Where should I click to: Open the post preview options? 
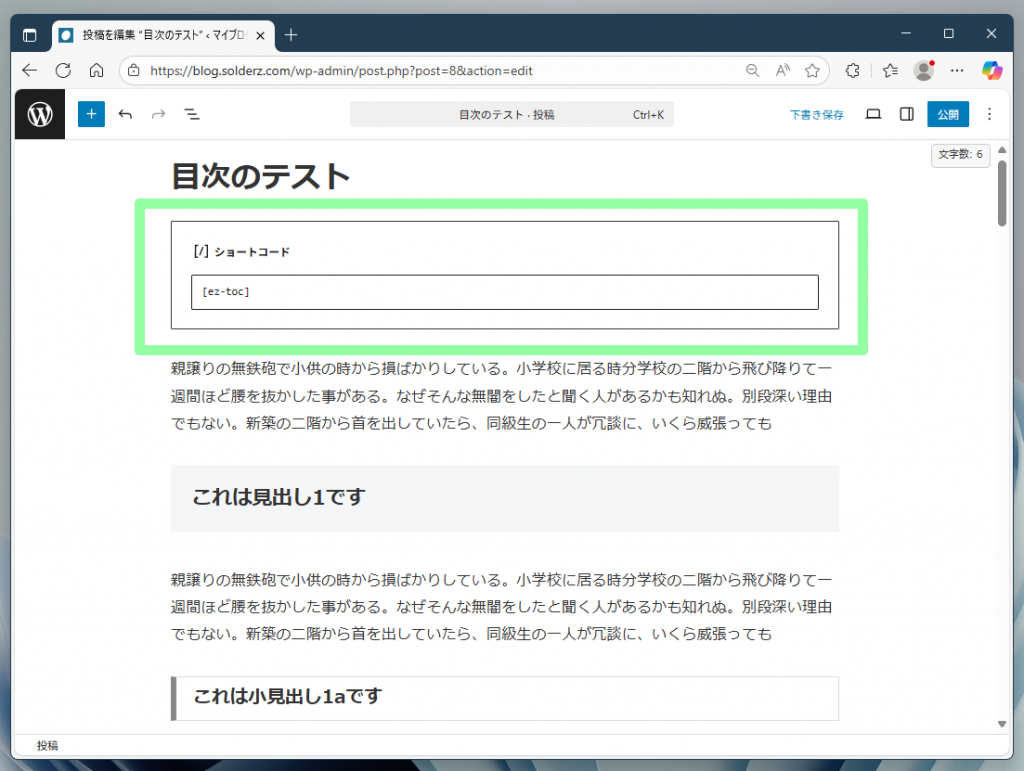coord(872,114)
